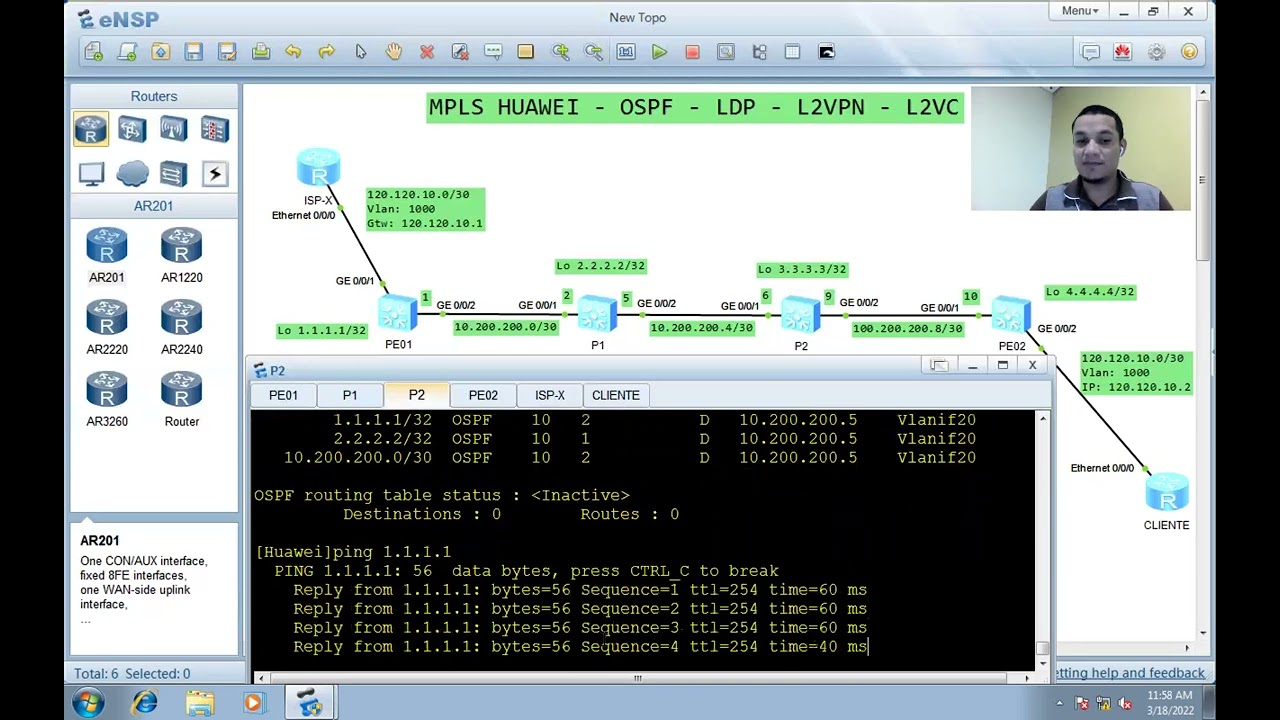
Task: Open the help and feedback link
Action: coord(1129,673)
